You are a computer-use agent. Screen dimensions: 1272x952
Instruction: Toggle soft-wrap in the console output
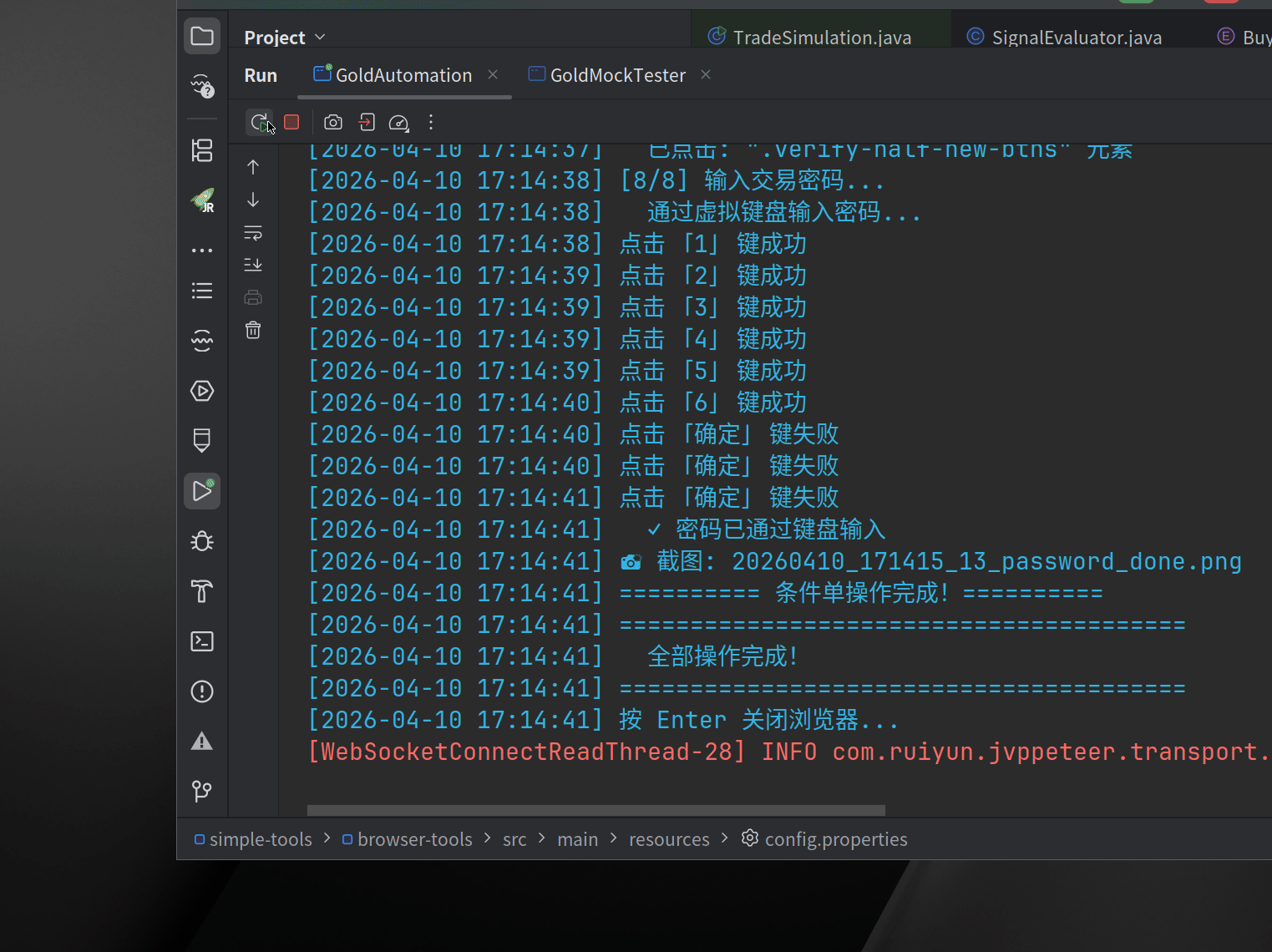click(x=253, y=232)
